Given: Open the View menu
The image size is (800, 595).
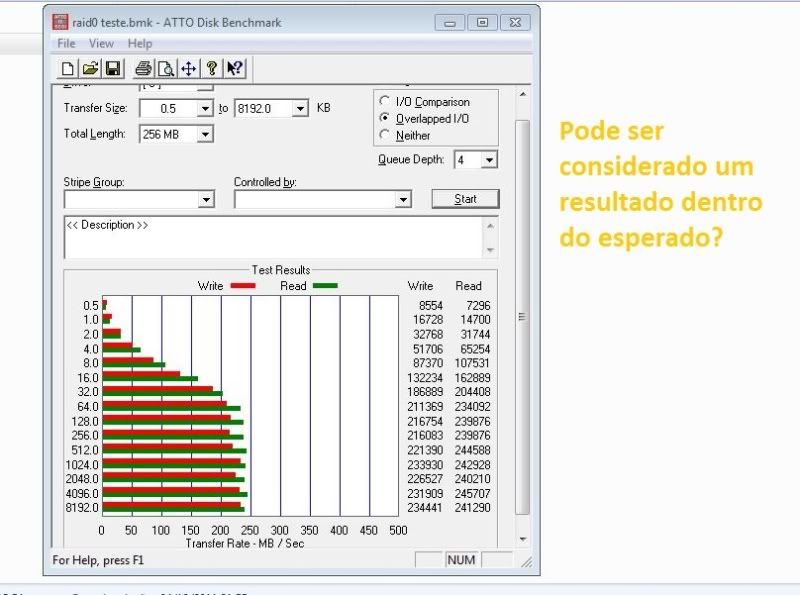Looking at the screenshot, I should tap(101, 44).
